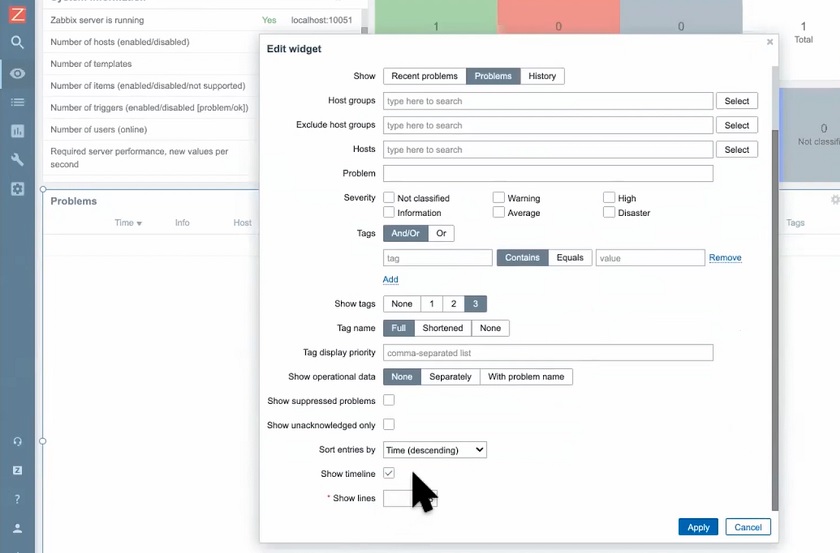Choose And/Or tags mode
The image size is (840, 553).
point(406,233)
